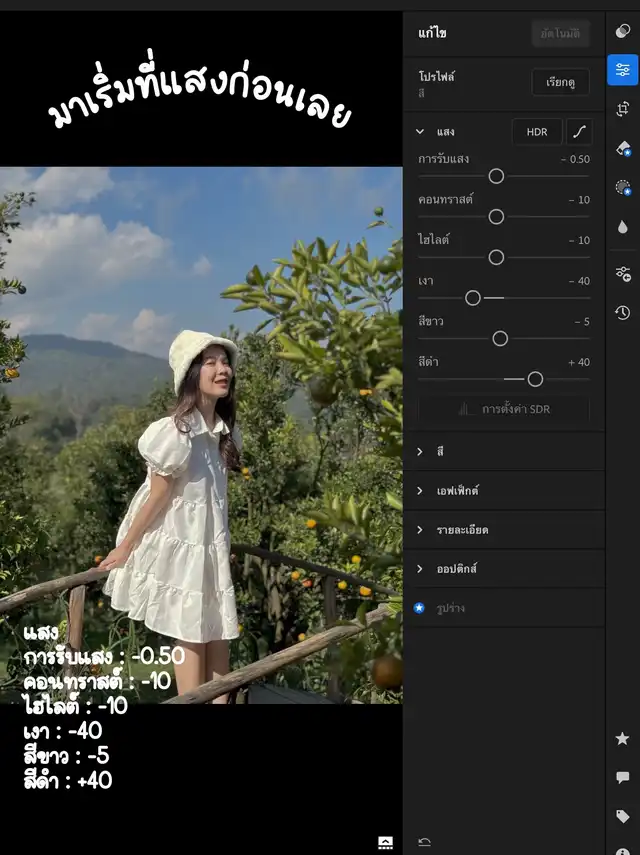This screenshot has width=640, height=855.
Task: Expand the รายละเอียด section
Action: pyautogui.click(x=421, y=530)
